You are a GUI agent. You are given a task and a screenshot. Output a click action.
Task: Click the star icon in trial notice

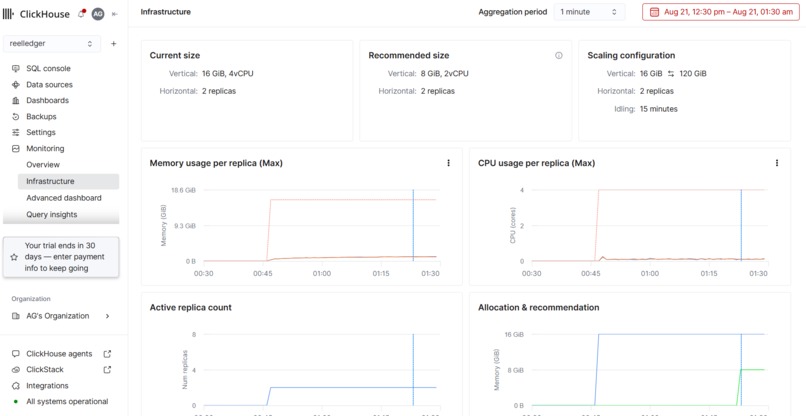(x=14, y=257)
